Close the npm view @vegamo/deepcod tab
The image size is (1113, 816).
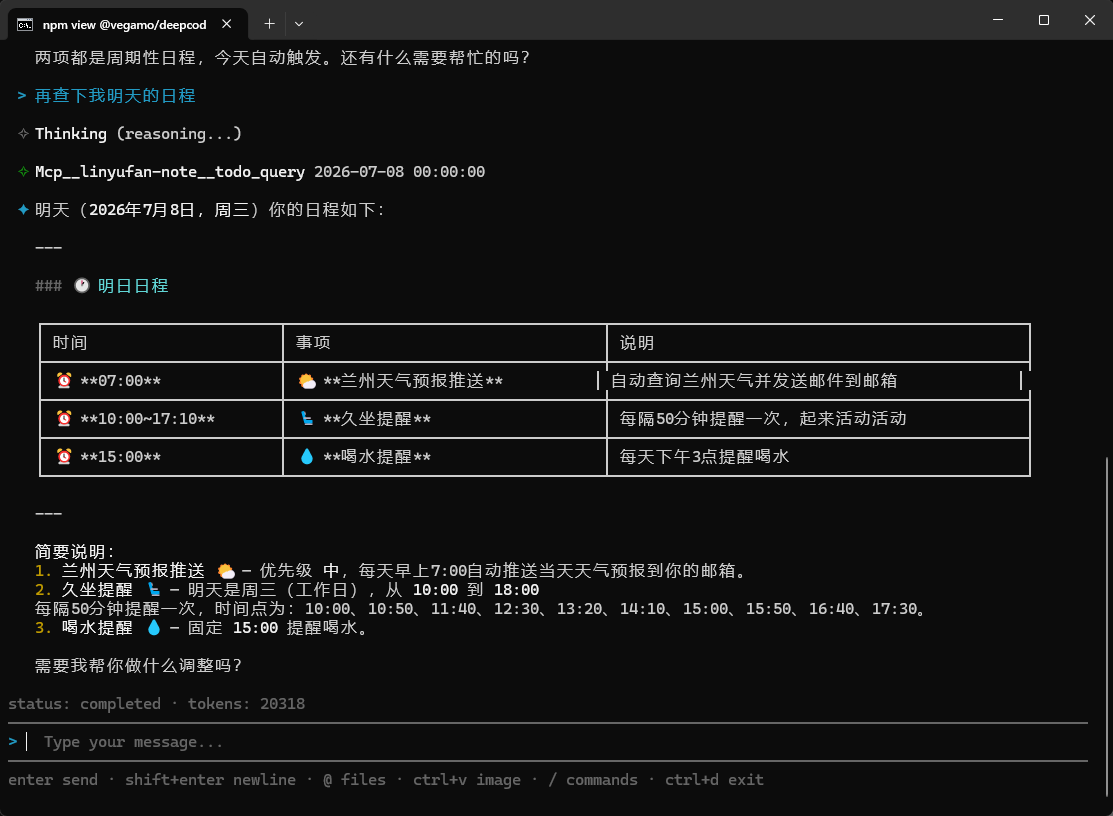pyautogui.click(x=226, y=24)
